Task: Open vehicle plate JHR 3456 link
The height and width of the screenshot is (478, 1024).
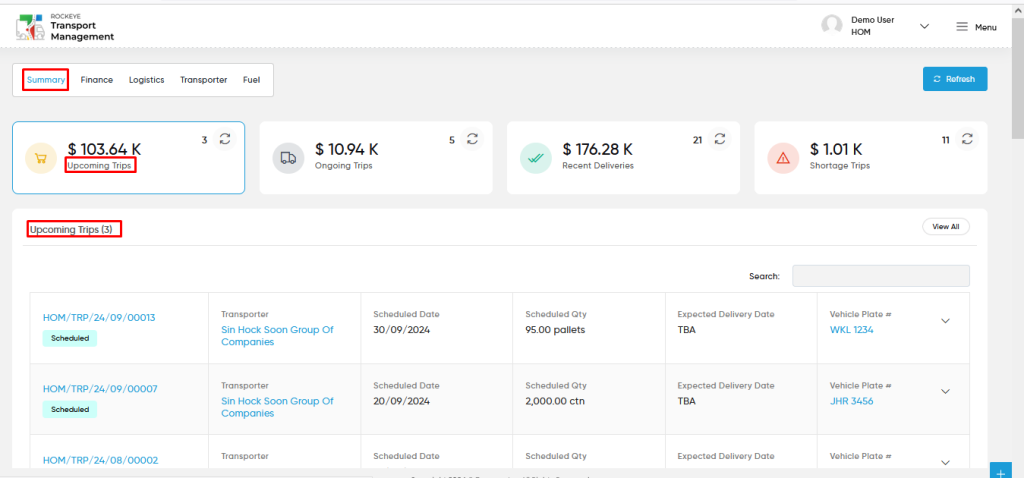Action: 852,401
